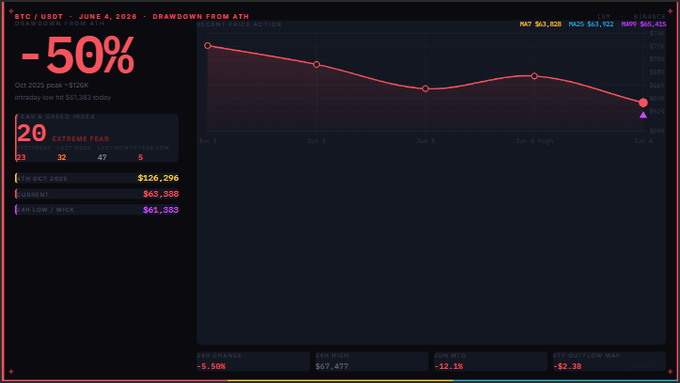Click the purple triangle low-wick marker
Screen dimensions: 680x383
coord(643,115)
